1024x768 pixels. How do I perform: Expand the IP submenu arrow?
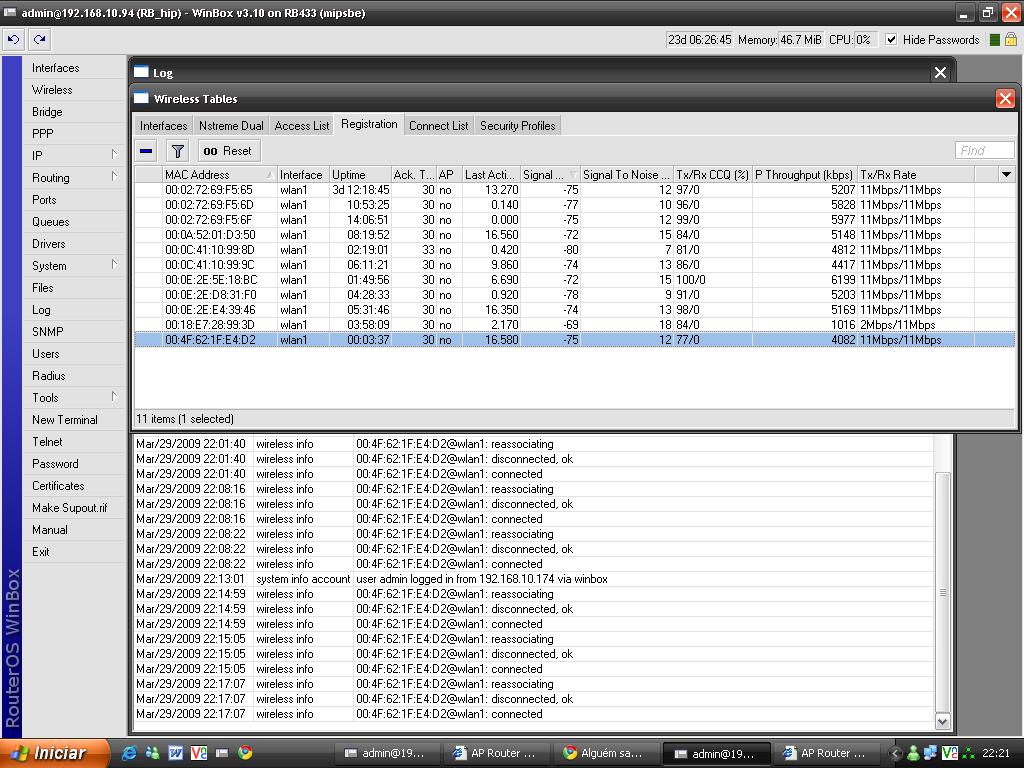tap(114, 155)
